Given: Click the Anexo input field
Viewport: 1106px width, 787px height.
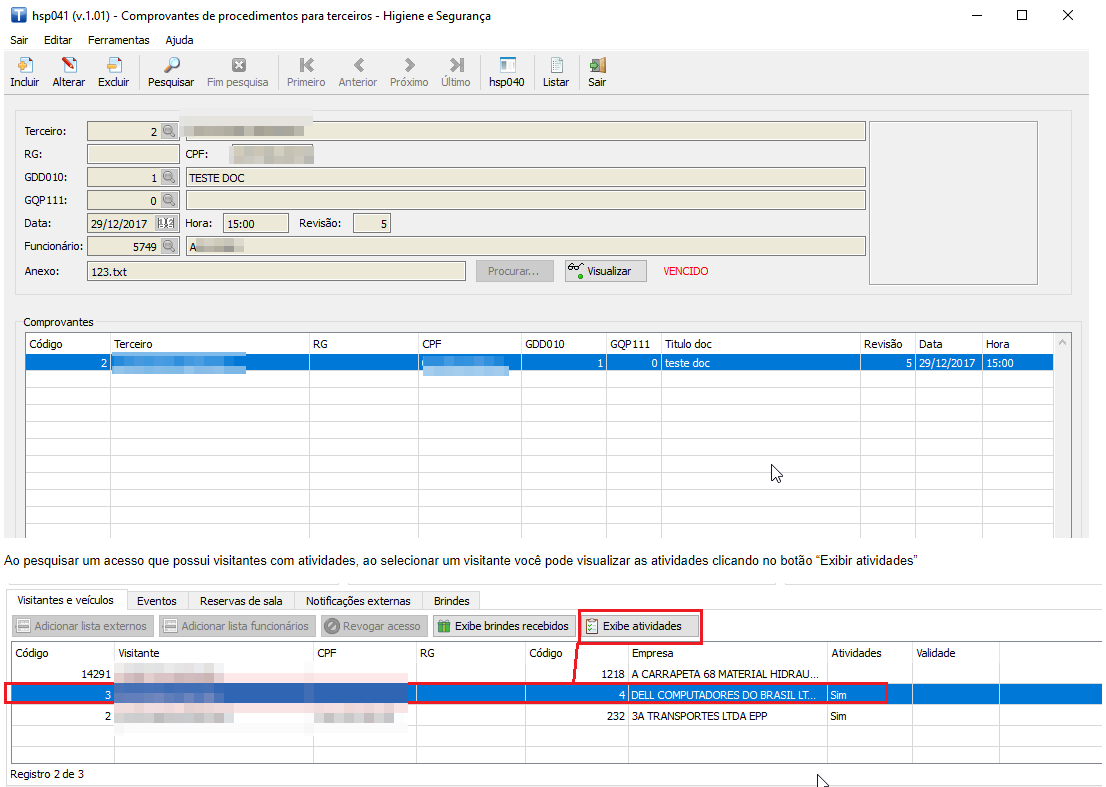Looking at the screenshot, I should [x=276, y=271].
